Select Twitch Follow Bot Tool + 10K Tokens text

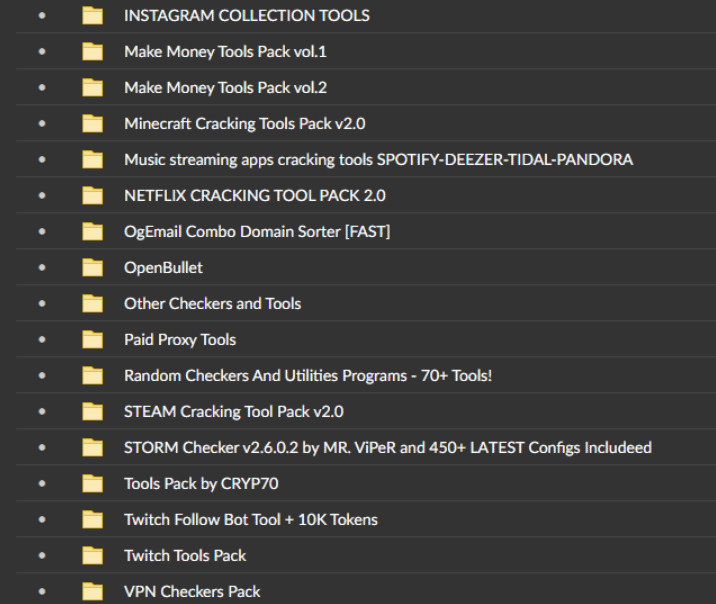pos(251,520)
